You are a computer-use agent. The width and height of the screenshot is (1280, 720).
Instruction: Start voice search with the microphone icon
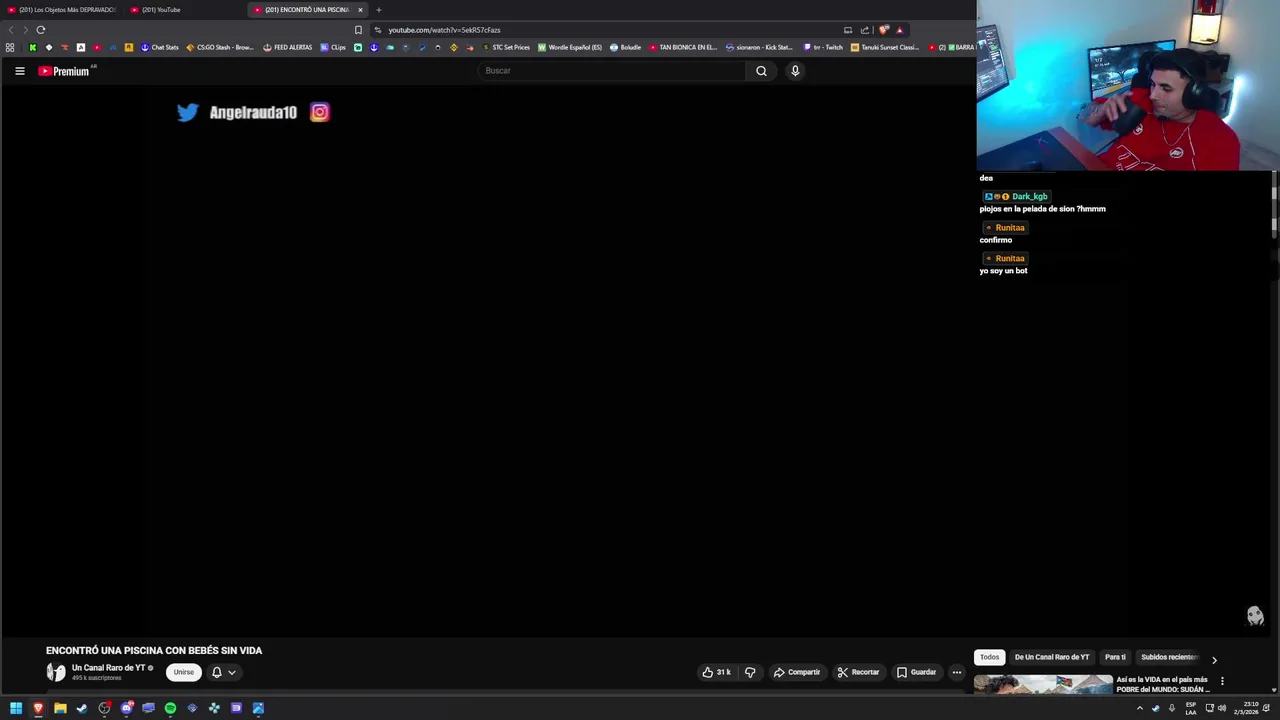[795, 71]
